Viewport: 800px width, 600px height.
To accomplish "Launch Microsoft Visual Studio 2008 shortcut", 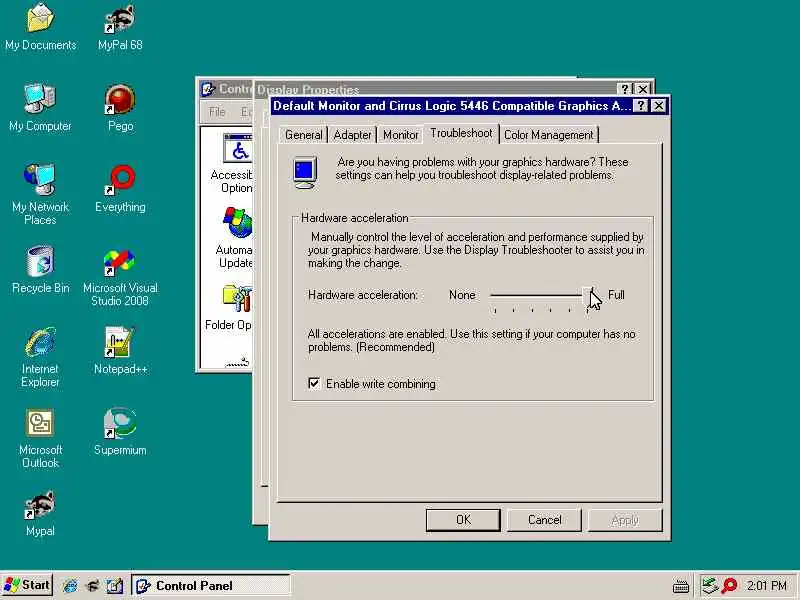I will point(120,278).
